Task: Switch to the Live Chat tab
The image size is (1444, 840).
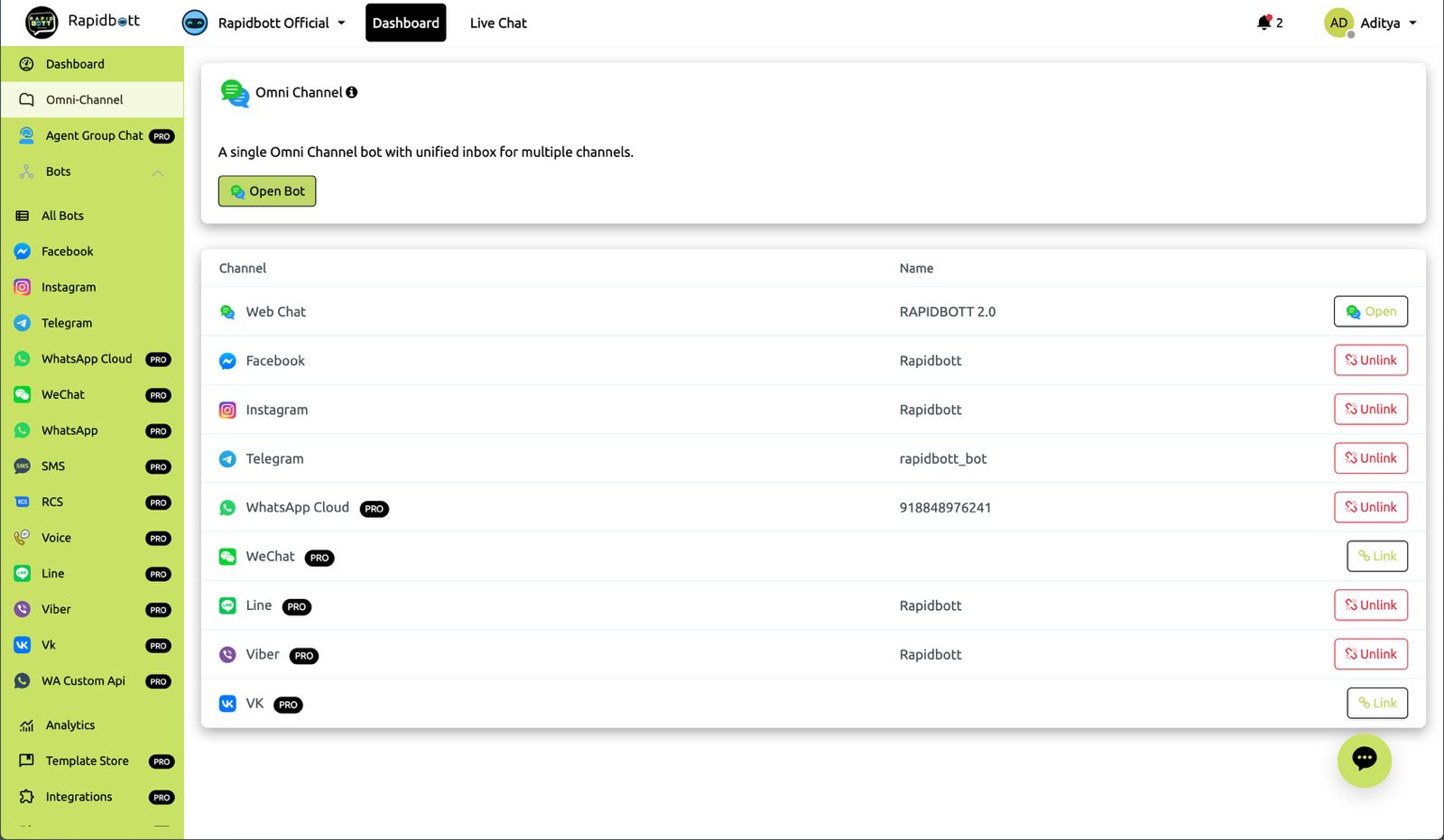Action: point(498,23)
